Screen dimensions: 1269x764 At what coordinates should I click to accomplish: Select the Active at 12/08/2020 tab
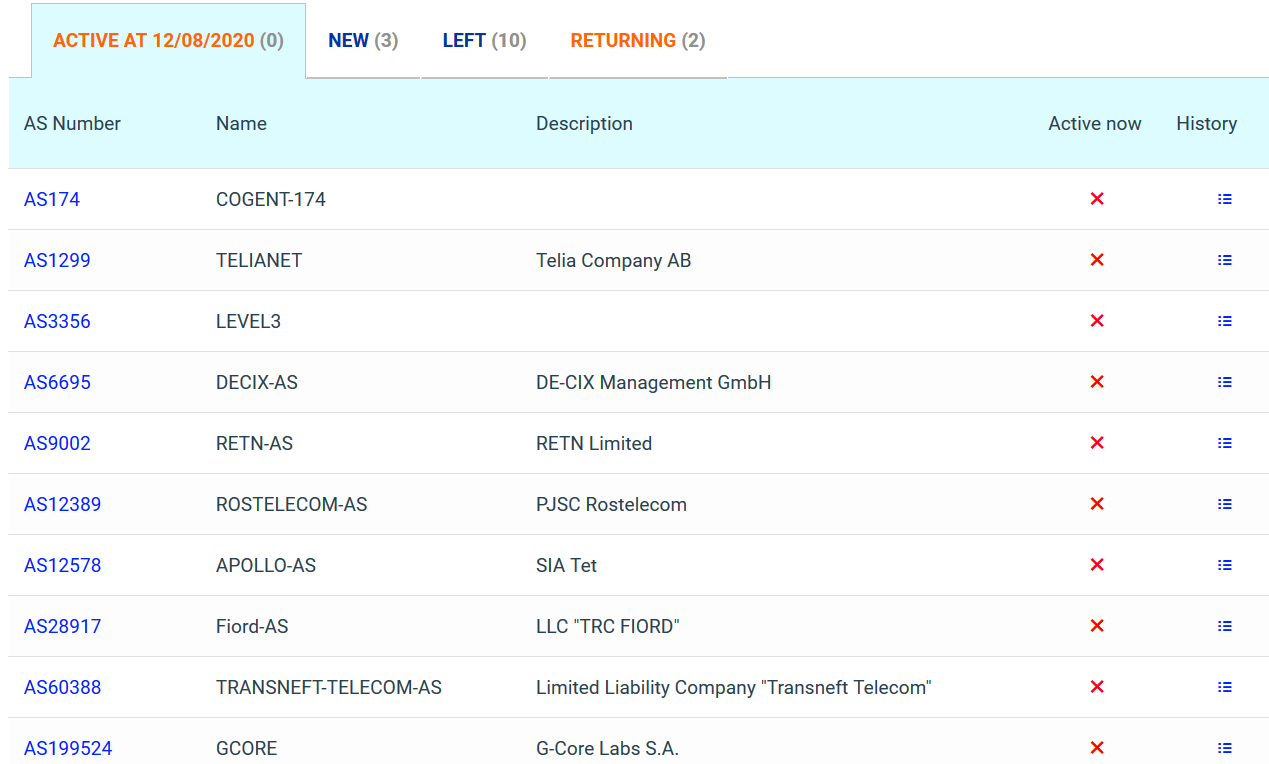[168, 41]
